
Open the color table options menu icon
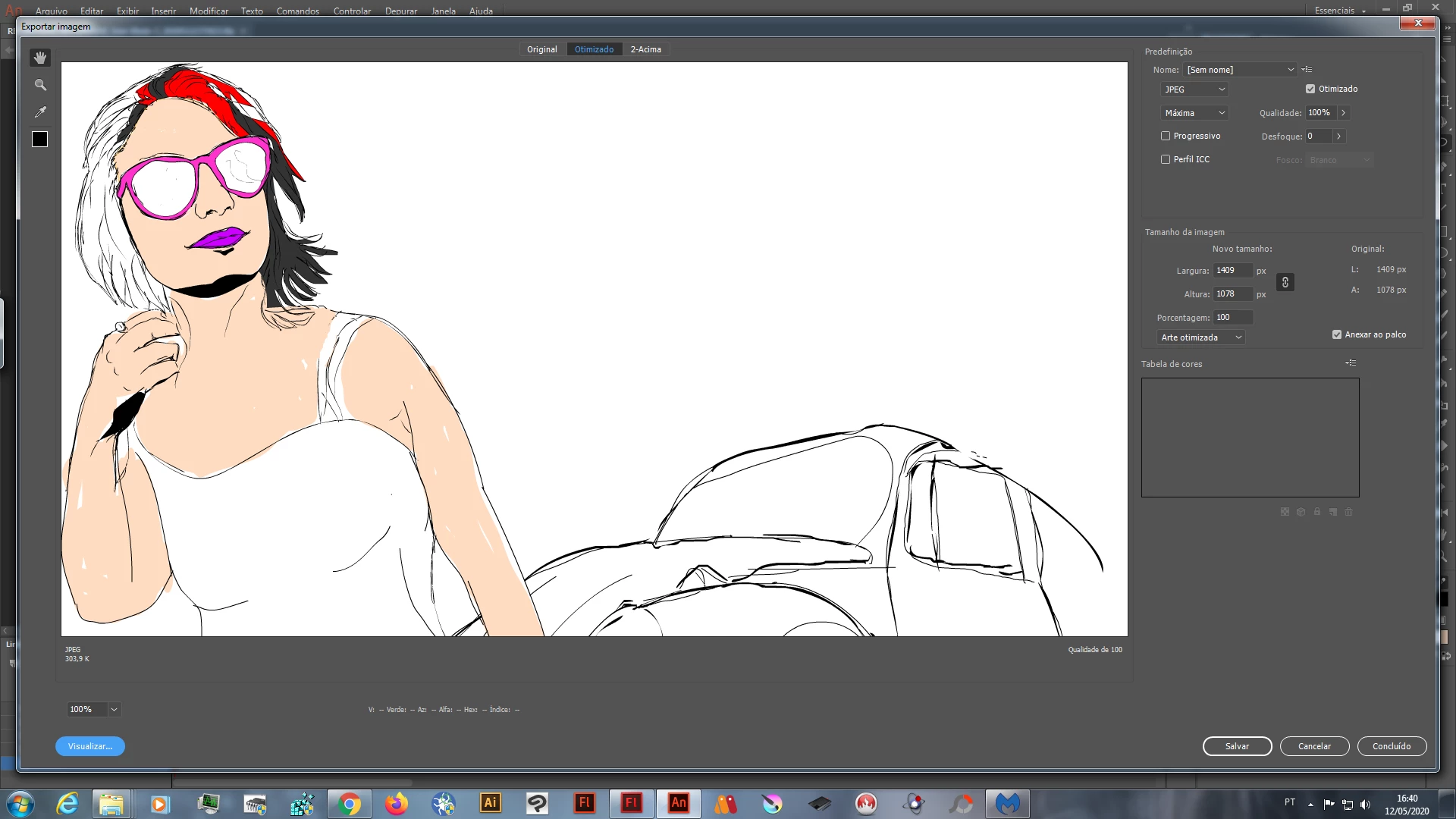(x=1351, y=363)
